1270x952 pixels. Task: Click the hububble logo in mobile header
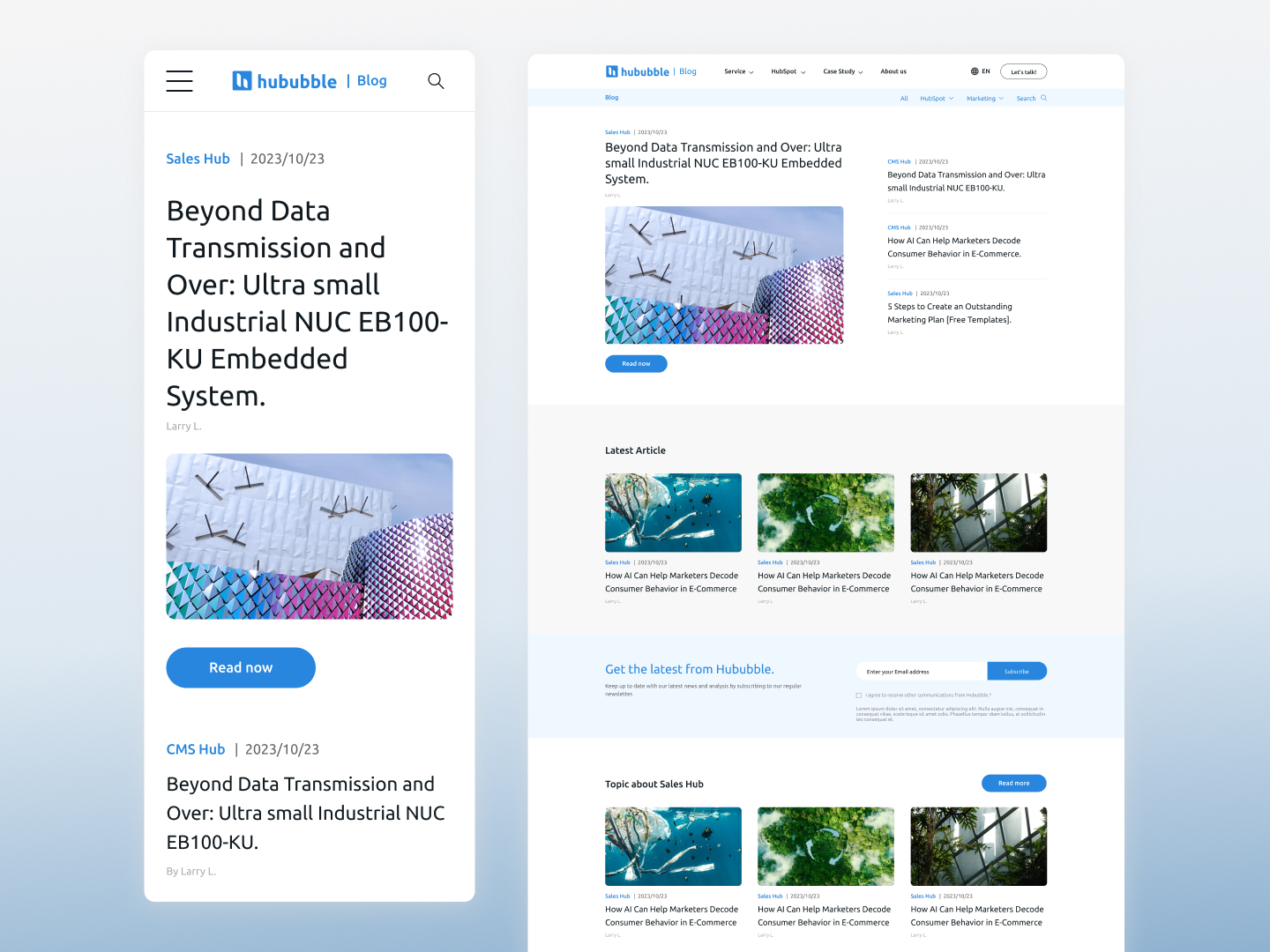click(285, 81)
